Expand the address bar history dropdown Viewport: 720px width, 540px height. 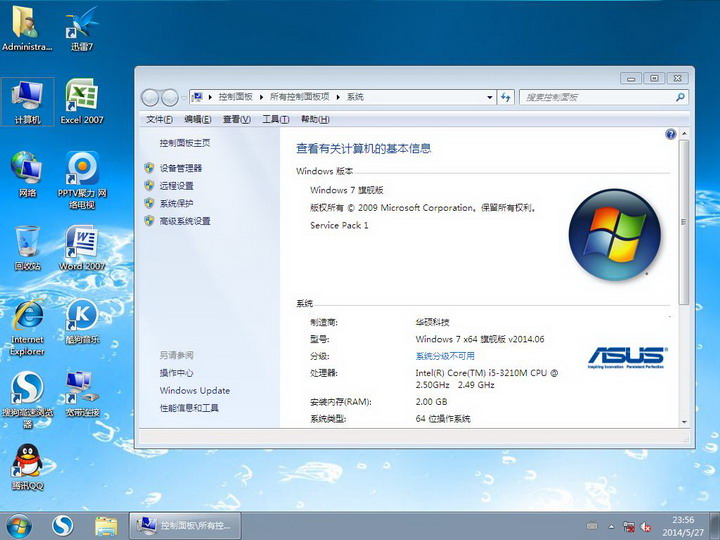[489, 97]
